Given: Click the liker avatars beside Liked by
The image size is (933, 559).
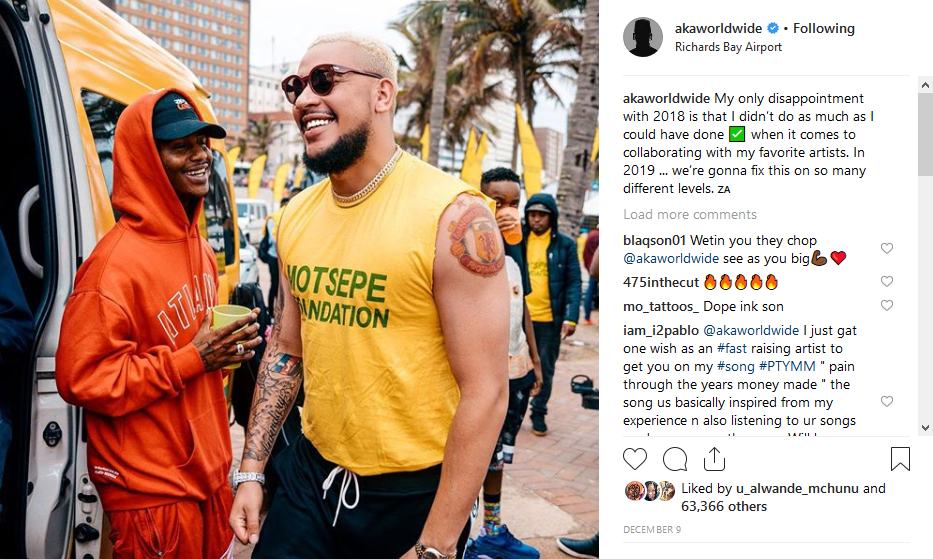Looking at the screenshot, I should tap(650, 491).
